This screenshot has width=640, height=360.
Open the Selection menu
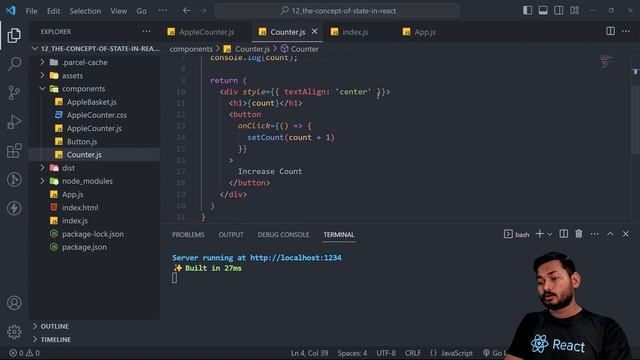tap(85, 11)
